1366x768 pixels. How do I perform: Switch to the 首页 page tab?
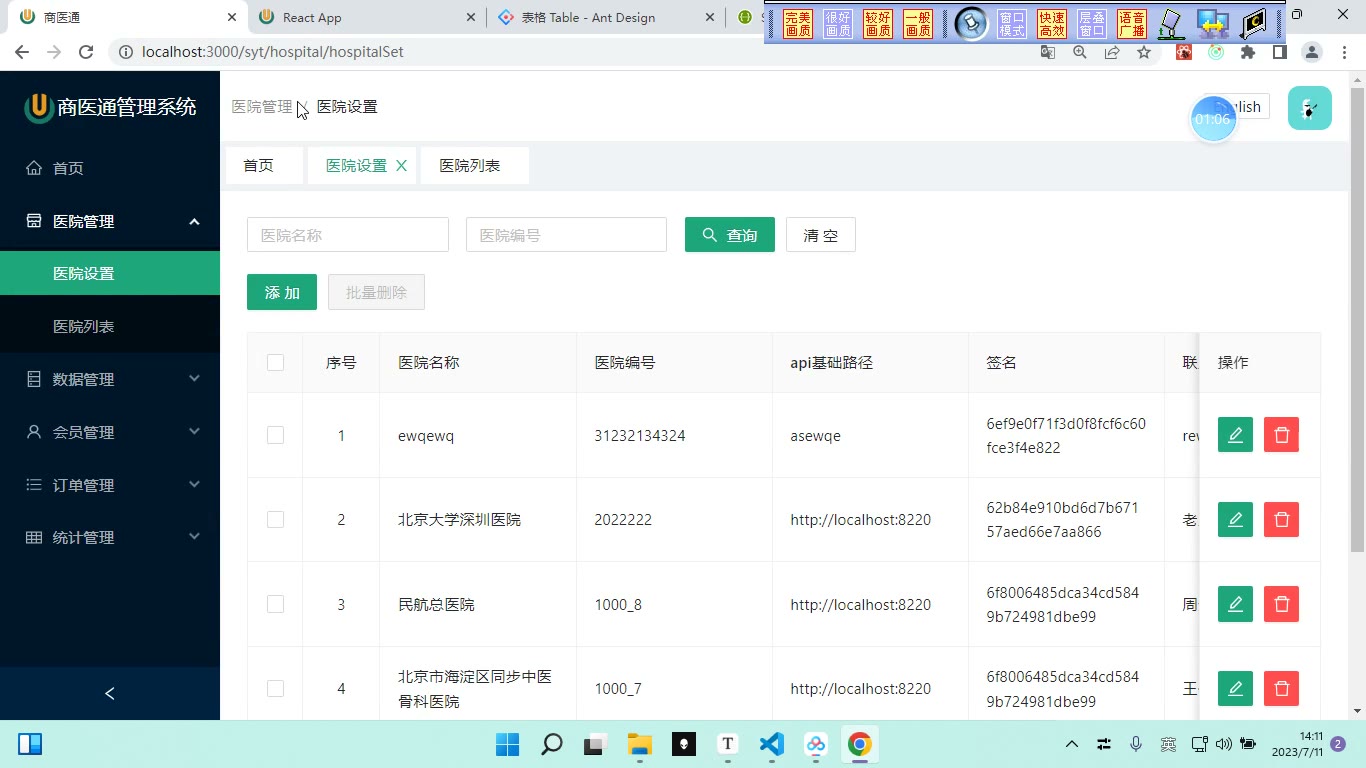pyautogui.click(x=264, y=166)
